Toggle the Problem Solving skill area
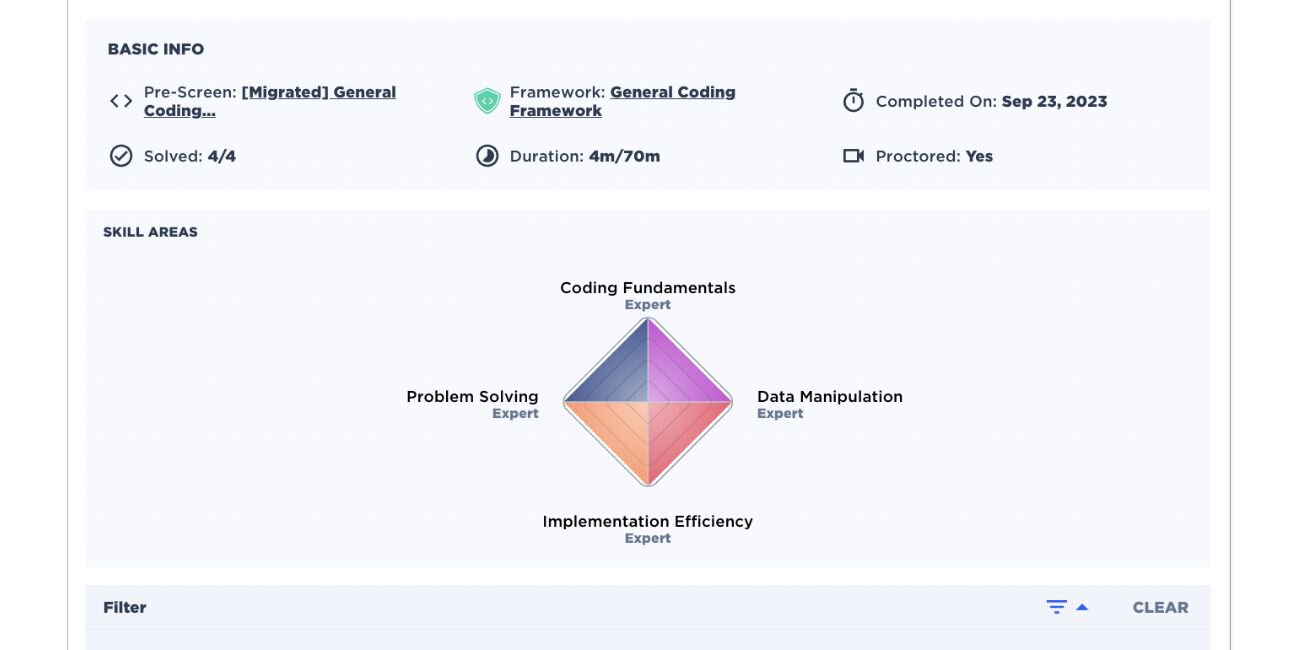This screenshot has width=1300, height=650. click(472, 396)
